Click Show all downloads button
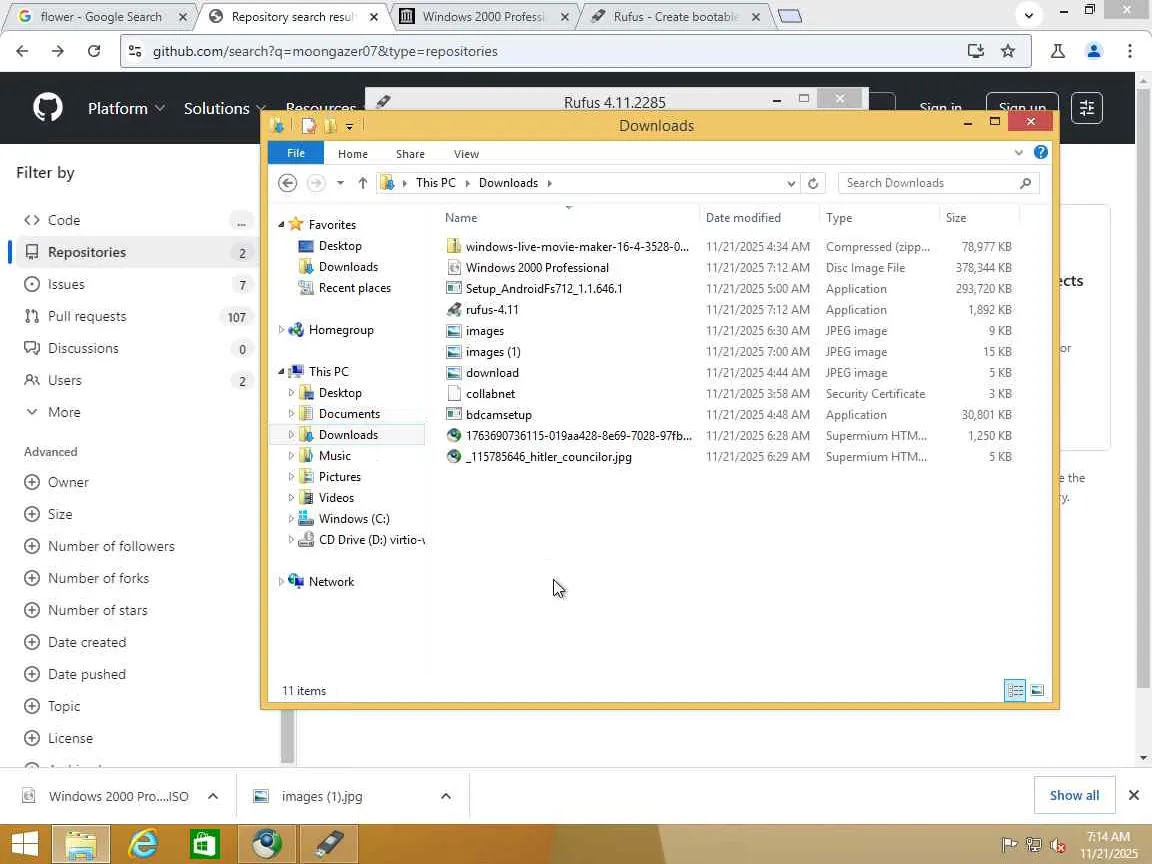 click(1074, 795)
